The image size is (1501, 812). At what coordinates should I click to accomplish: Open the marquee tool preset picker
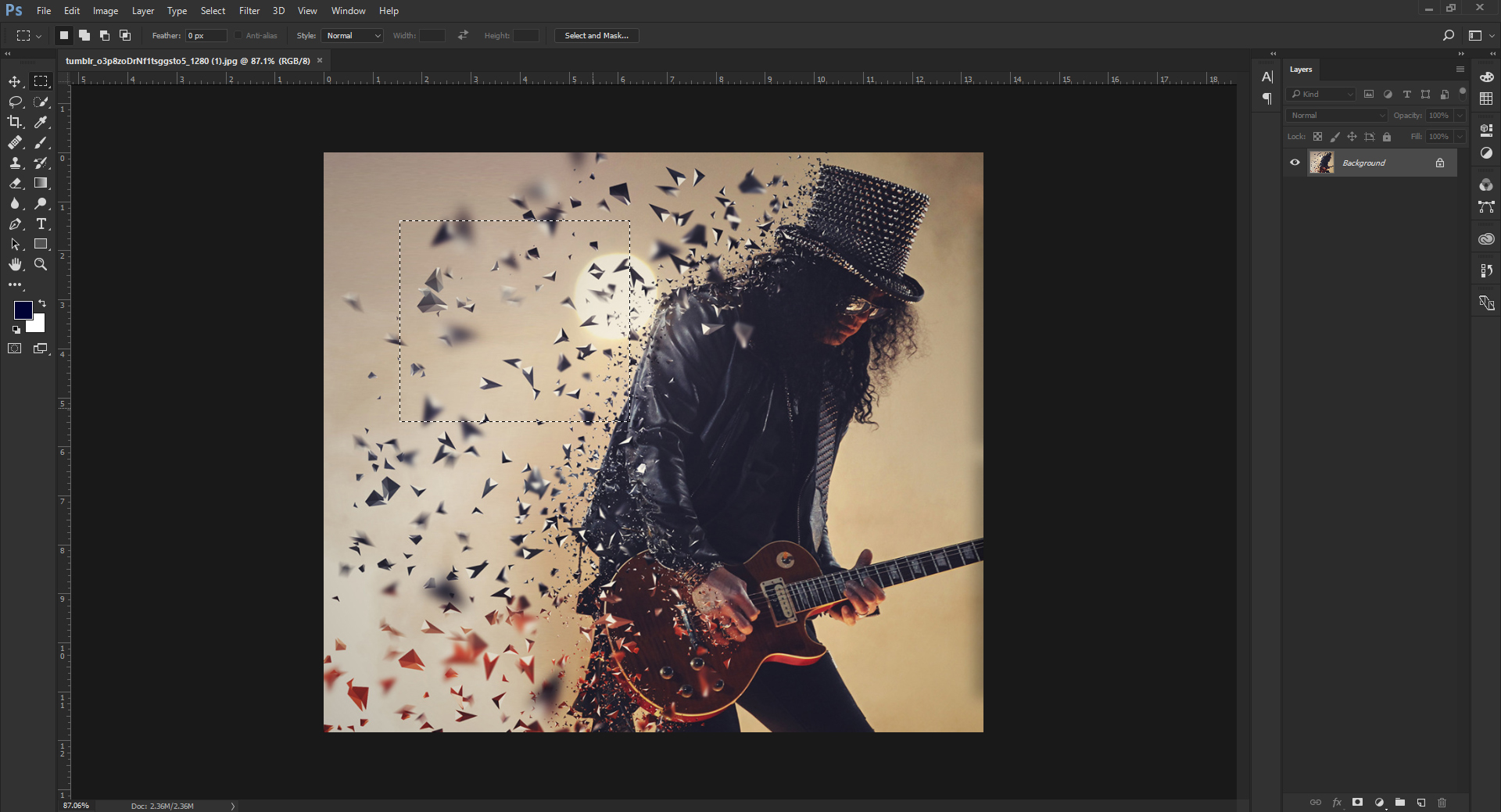pyautogui.click(x=29, y=35)
